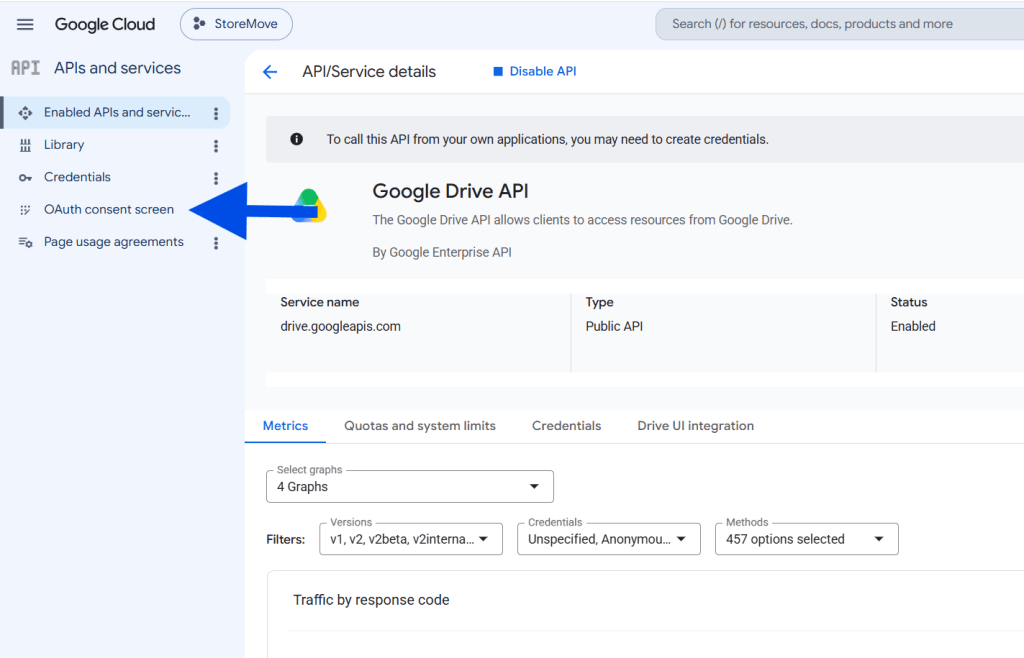Open the StoreMove project picker
The width and height of the screenshot is (1024, 658).
pos(236,24)
